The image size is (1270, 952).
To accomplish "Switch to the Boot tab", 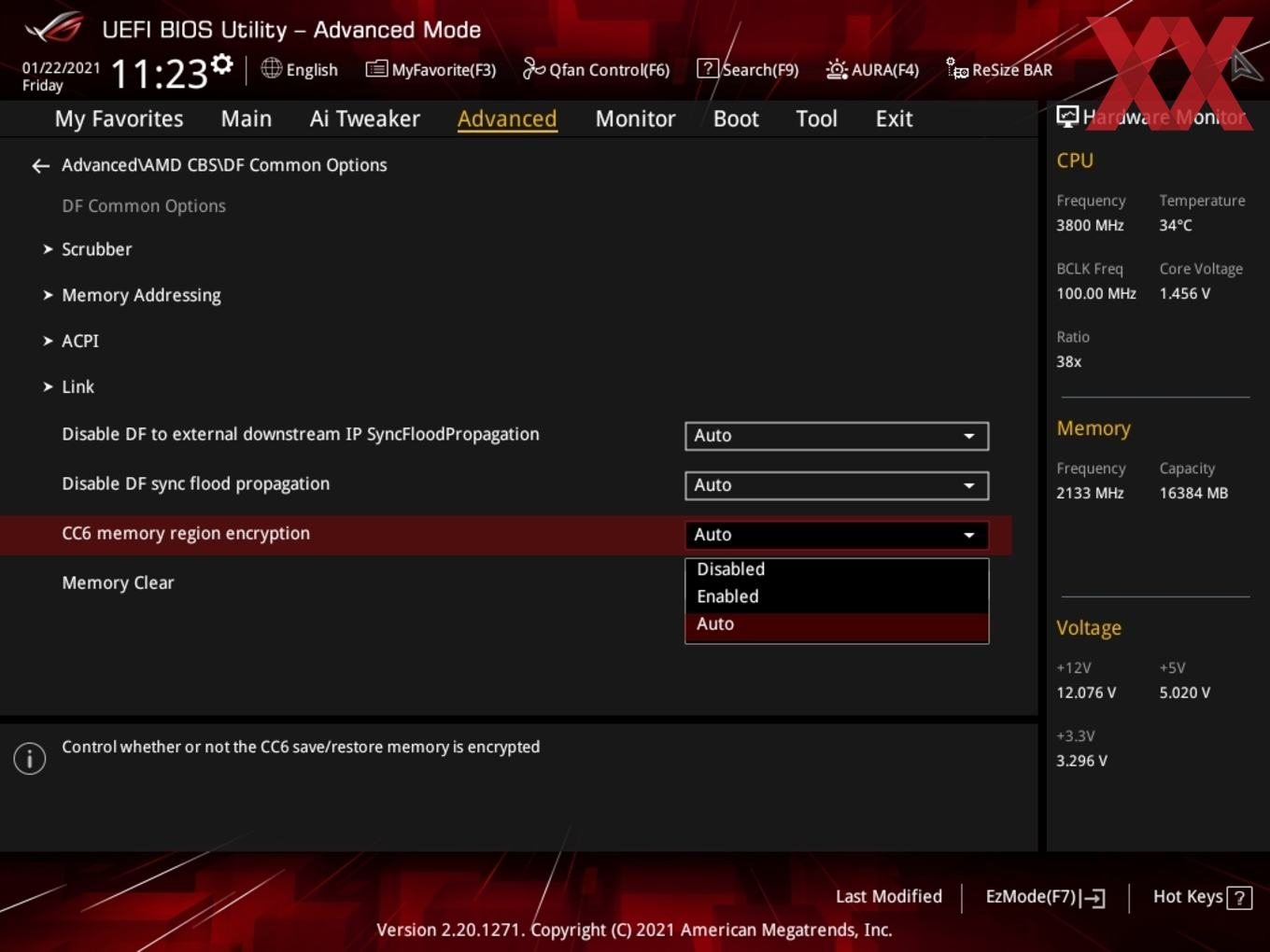I will click(x=736, y=119).
